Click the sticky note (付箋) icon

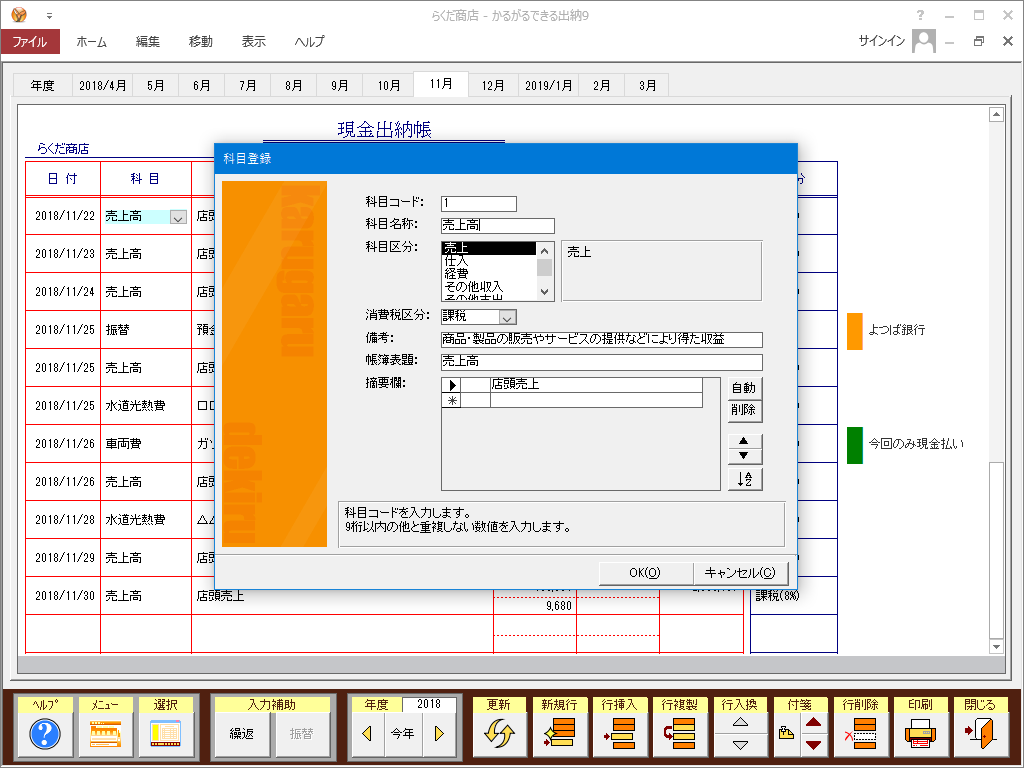coord(786,734)
